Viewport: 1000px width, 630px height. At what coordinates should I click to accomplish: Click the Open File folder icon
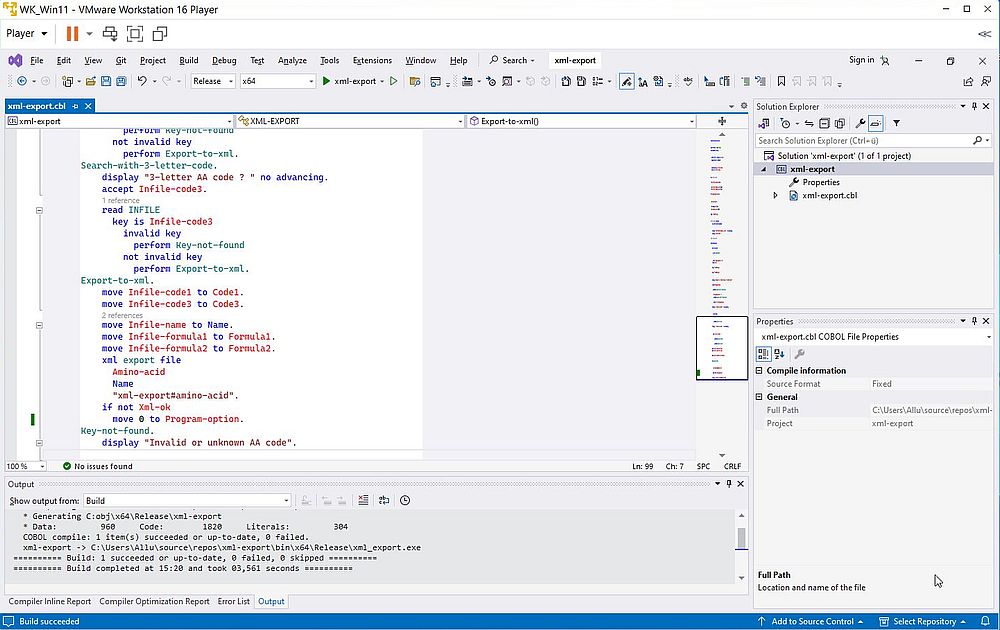point(91,81)
